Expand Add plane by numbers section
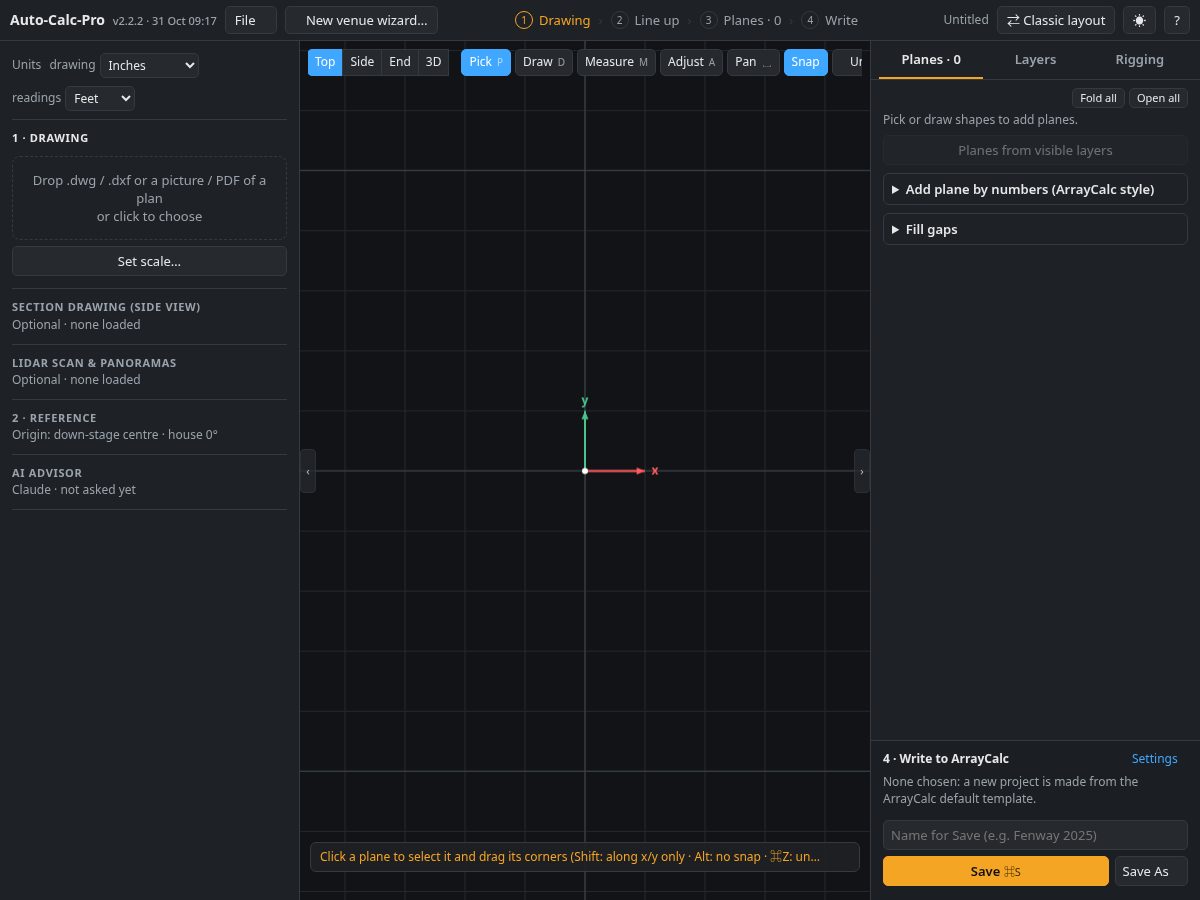Viewport: 1200px width, 900px height. (x=1035, y=189)
